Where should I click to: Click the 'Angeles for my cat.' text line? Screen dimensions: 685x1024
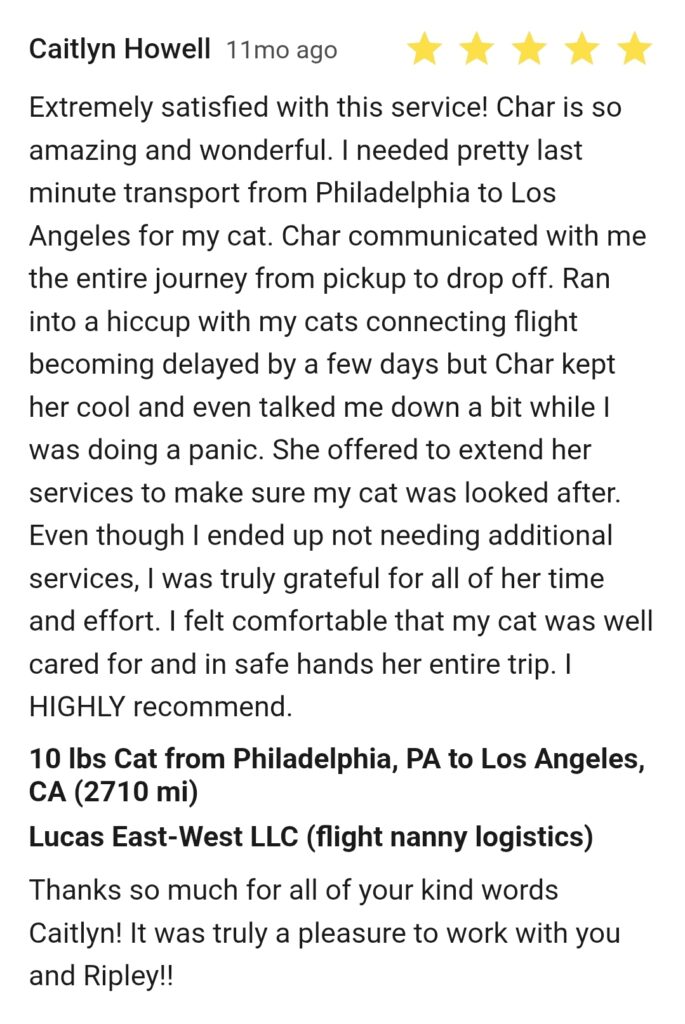click(151, 236)
